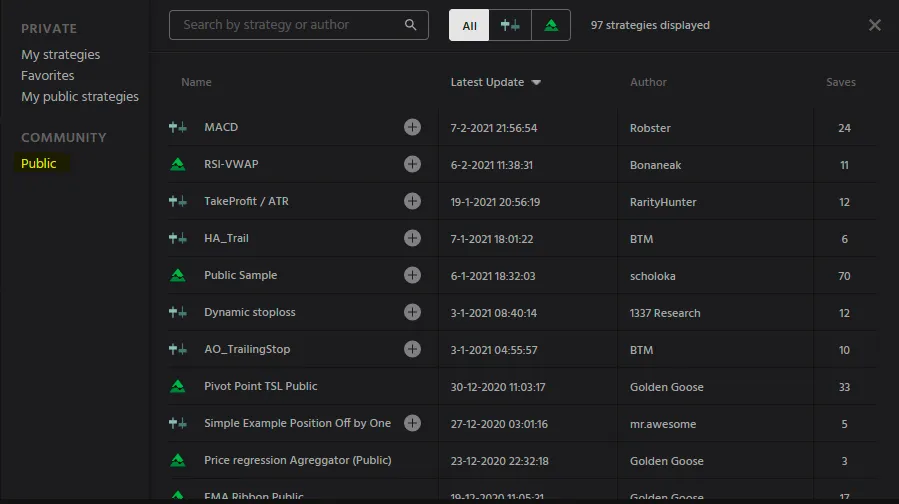Add Simple Example Position Off by One
The width and height of the screenshot is (899, 504).
[x=412, y=423]
